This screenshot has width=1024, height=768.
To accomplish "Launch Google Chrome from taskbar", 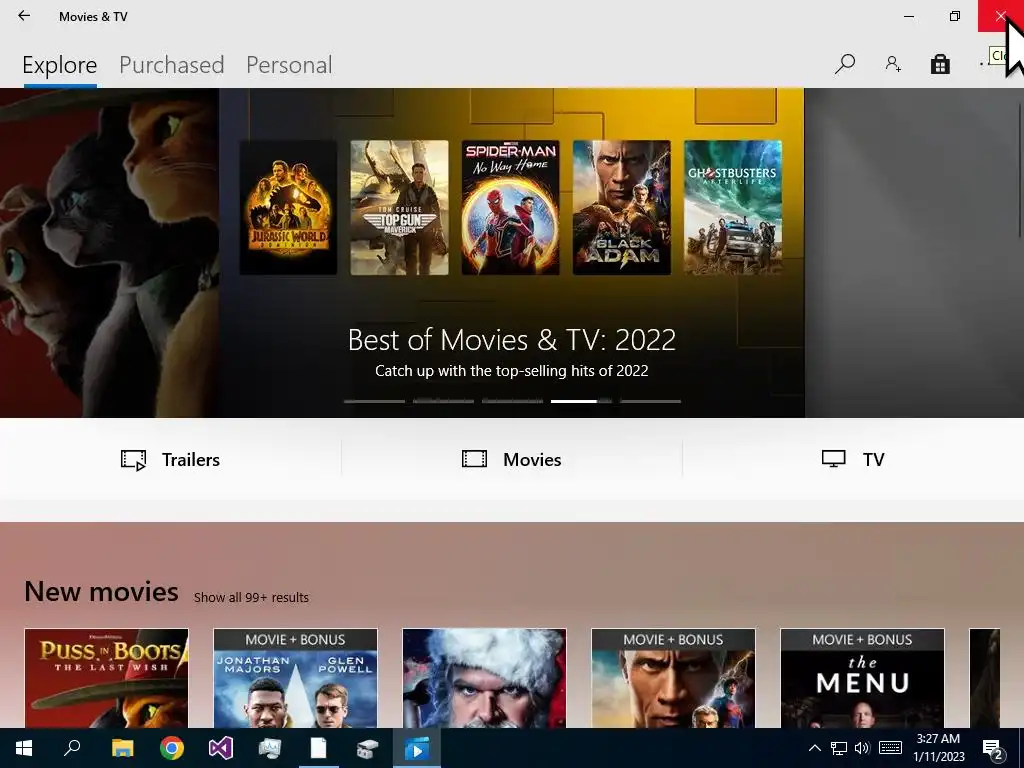I will pyautogui.click(x=172, y=748).
